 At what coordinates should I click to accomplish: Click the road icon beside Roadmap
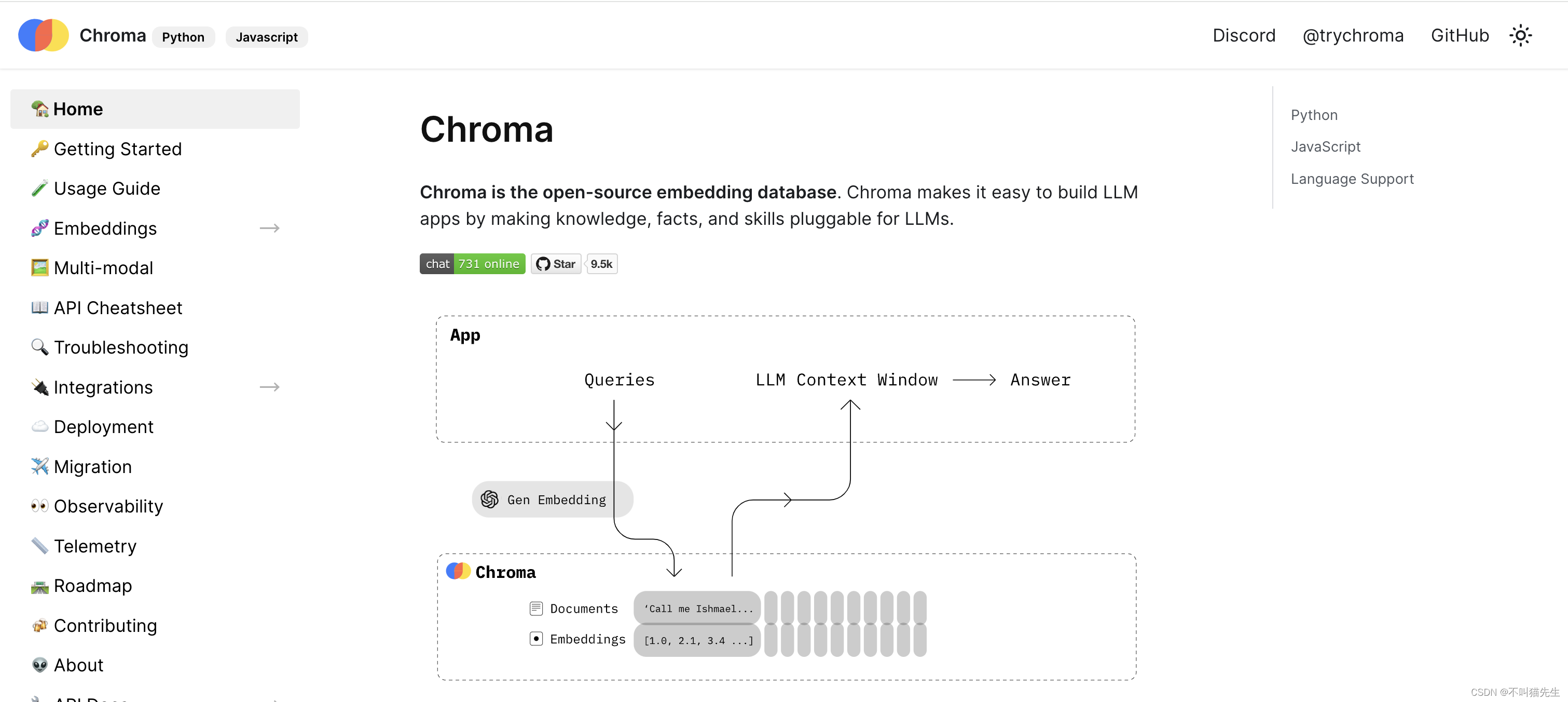click(39, 586)
